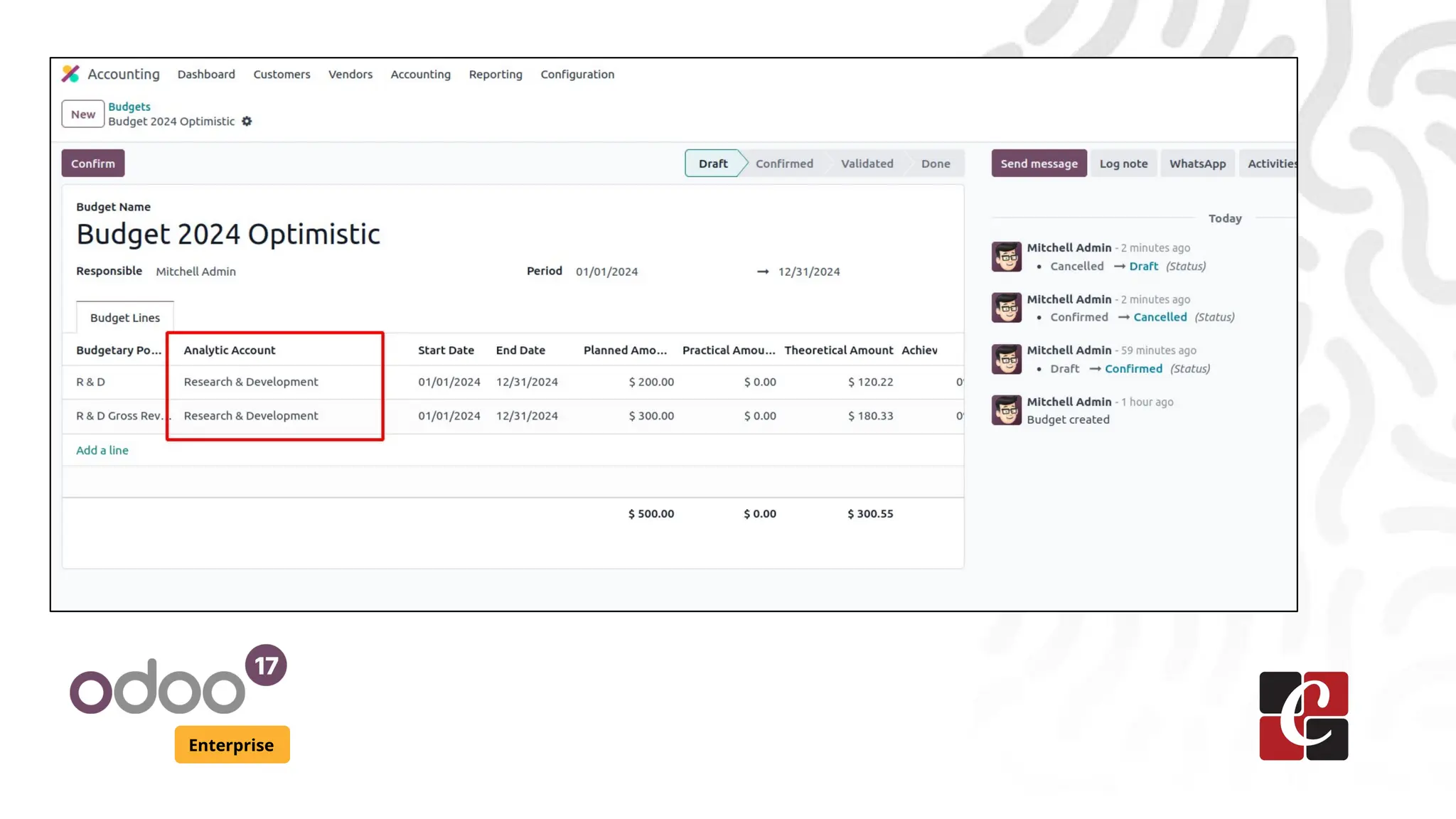This screenshot has height=819, width=1456.
Task: Open the Log note tab
Action: click(1123, 164)
